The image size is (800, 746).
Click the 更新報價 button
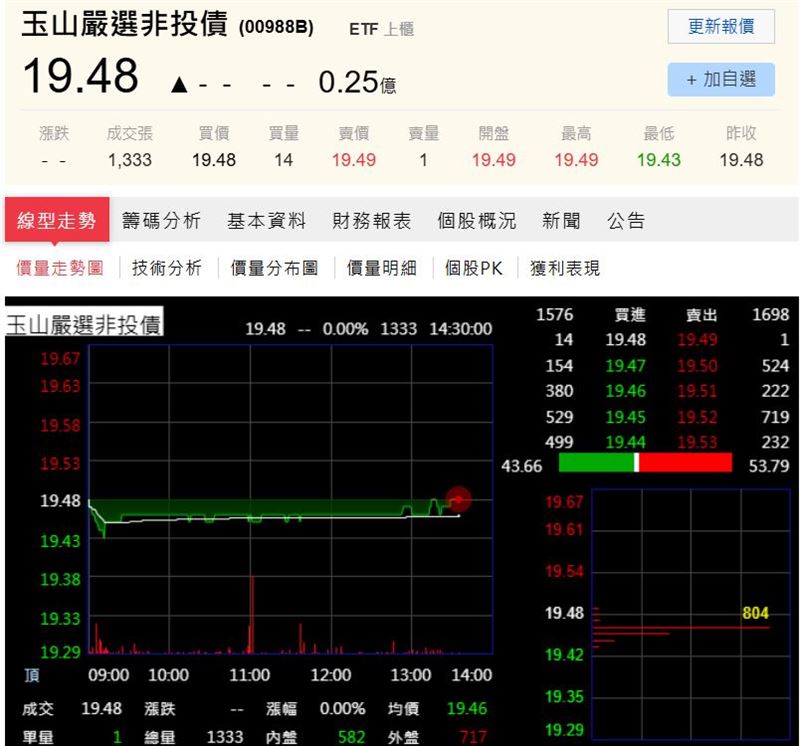(x=720, y=26)
